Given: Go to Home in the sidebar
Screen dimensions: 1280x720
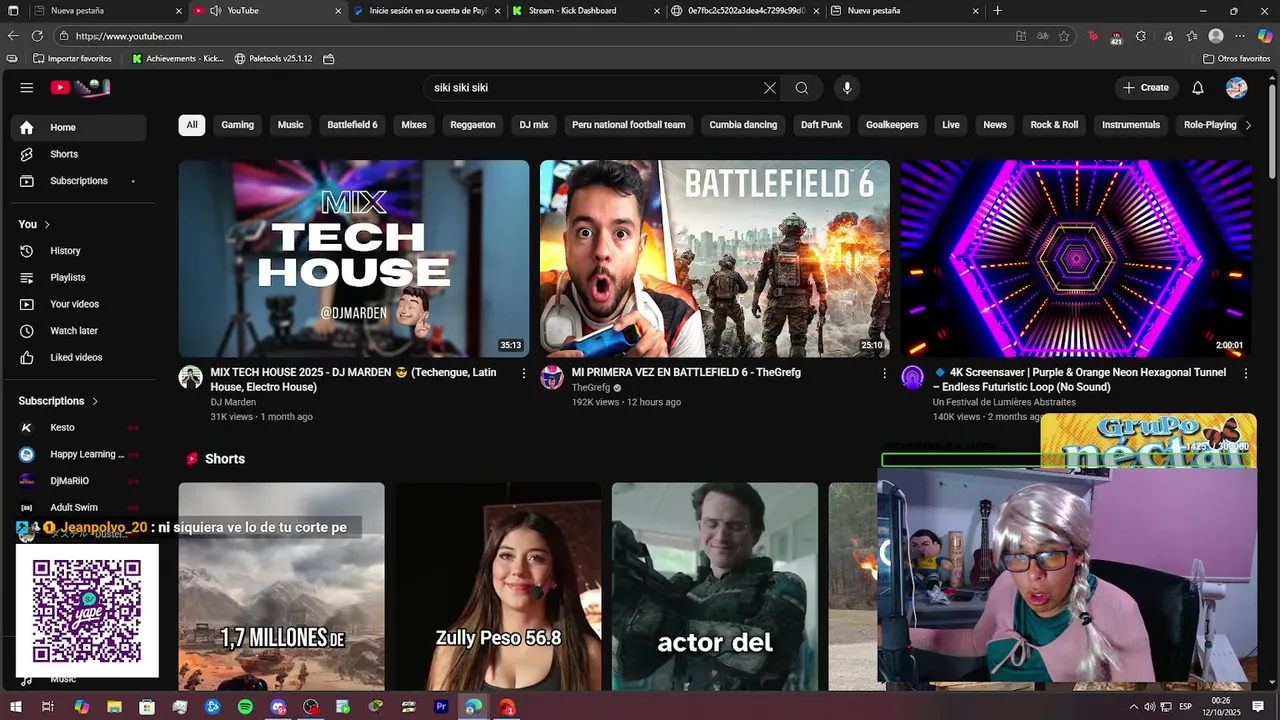Looking at the screenshot, I should (79, 127).
